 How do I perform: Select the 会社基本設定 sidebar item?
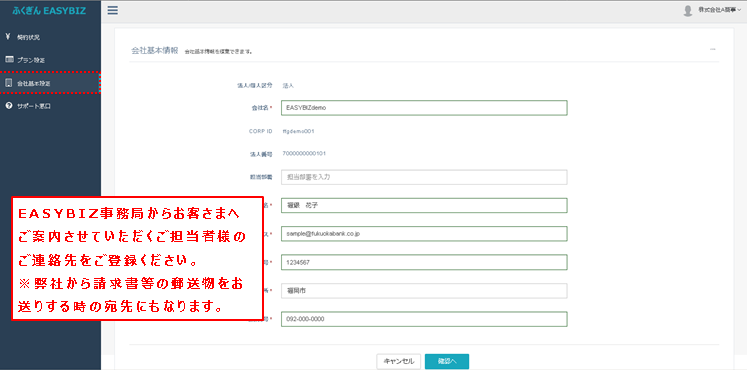[x=50, y=83]
